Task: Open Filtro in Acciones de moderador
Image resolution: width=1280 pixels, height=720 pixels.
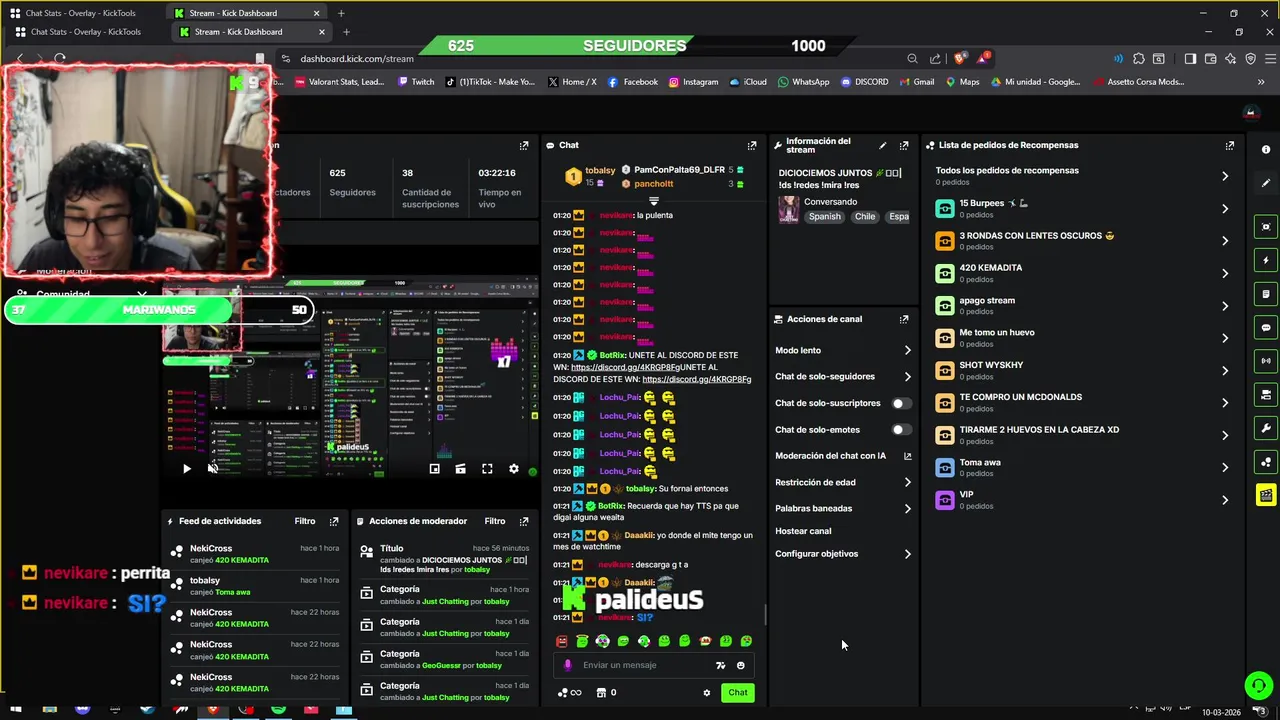Action: [x=495, y=521]
